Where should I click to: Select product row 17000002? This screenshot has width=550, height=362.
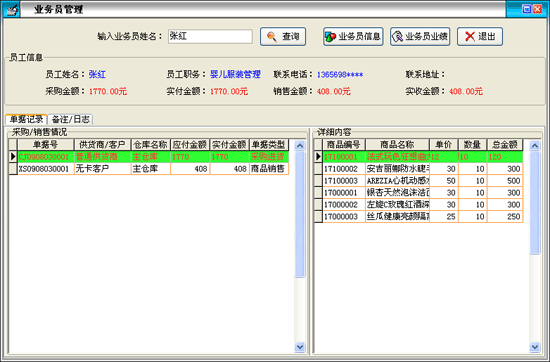tap(423, 205)
